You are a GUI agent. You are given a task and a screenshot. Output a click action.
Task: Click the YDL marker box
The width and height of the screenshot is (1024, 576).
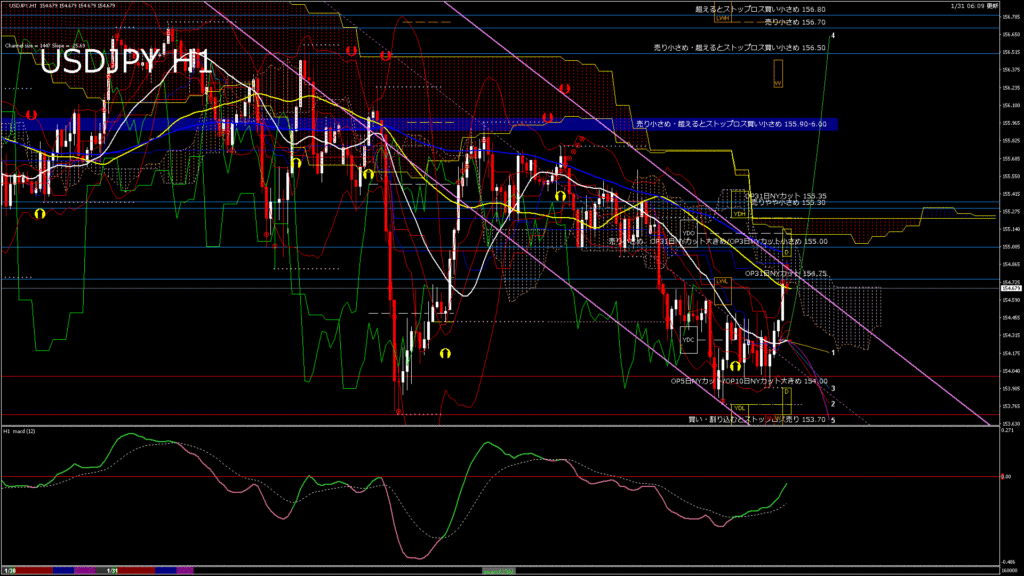click(740, 407)
